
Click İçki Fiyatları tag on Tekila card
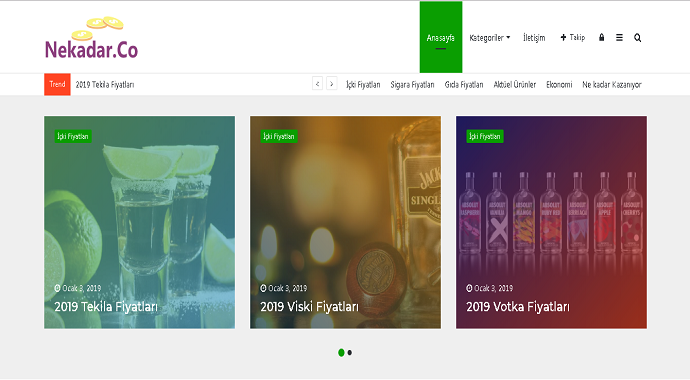click(x=73, y=136)
